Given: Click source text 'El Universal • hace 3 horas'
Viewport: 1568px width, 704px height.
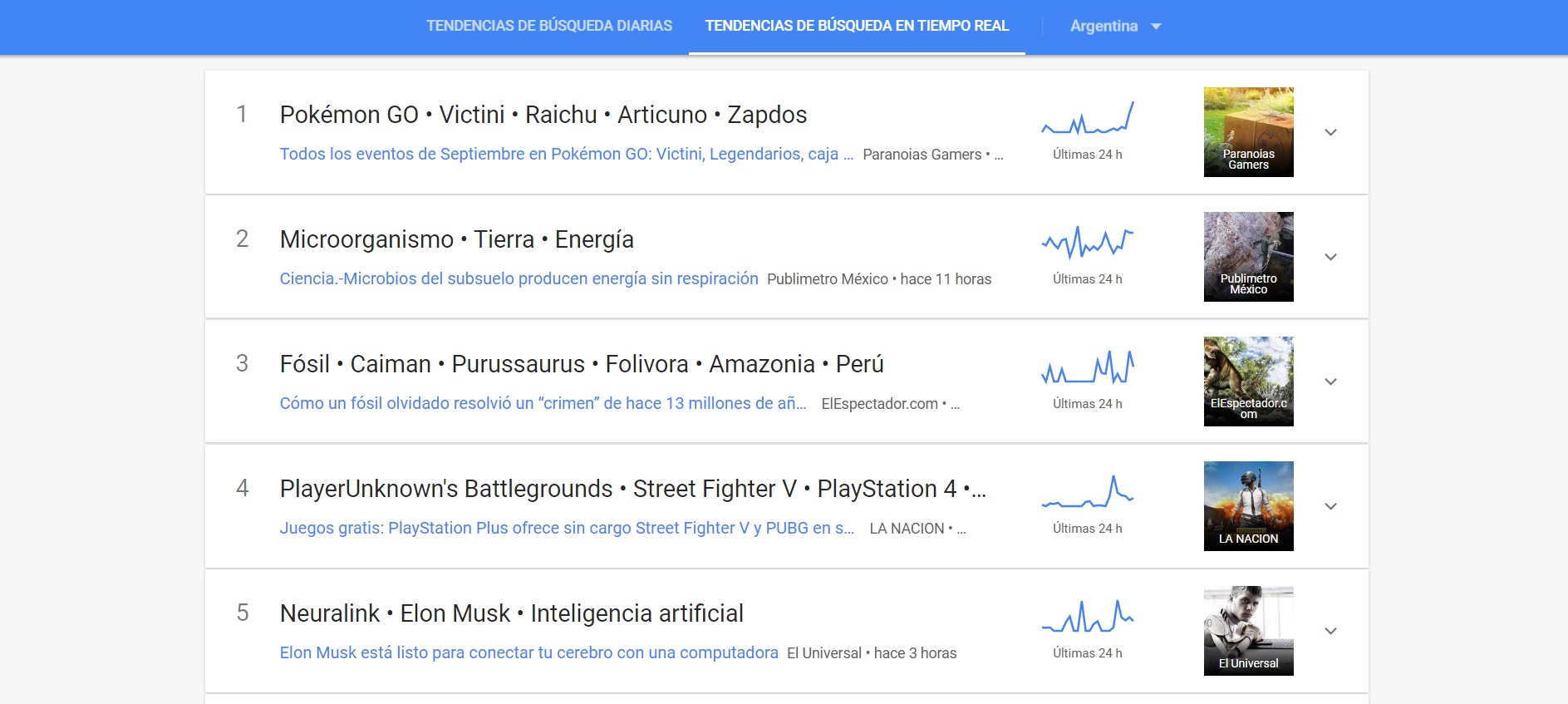Looking at the screenshot, I should (872, 653).
